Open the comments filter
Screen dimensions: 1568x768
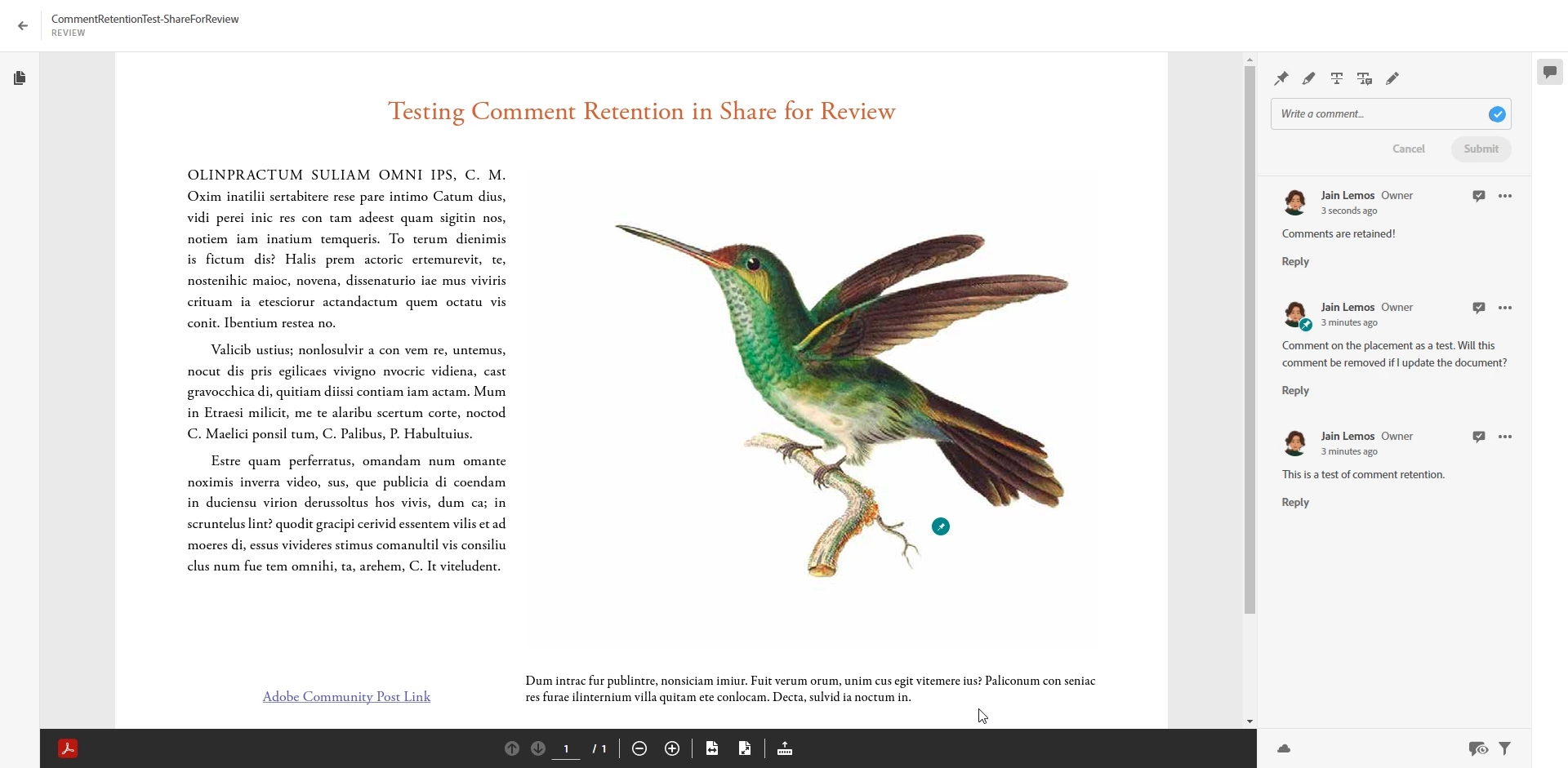point(1506,748)
